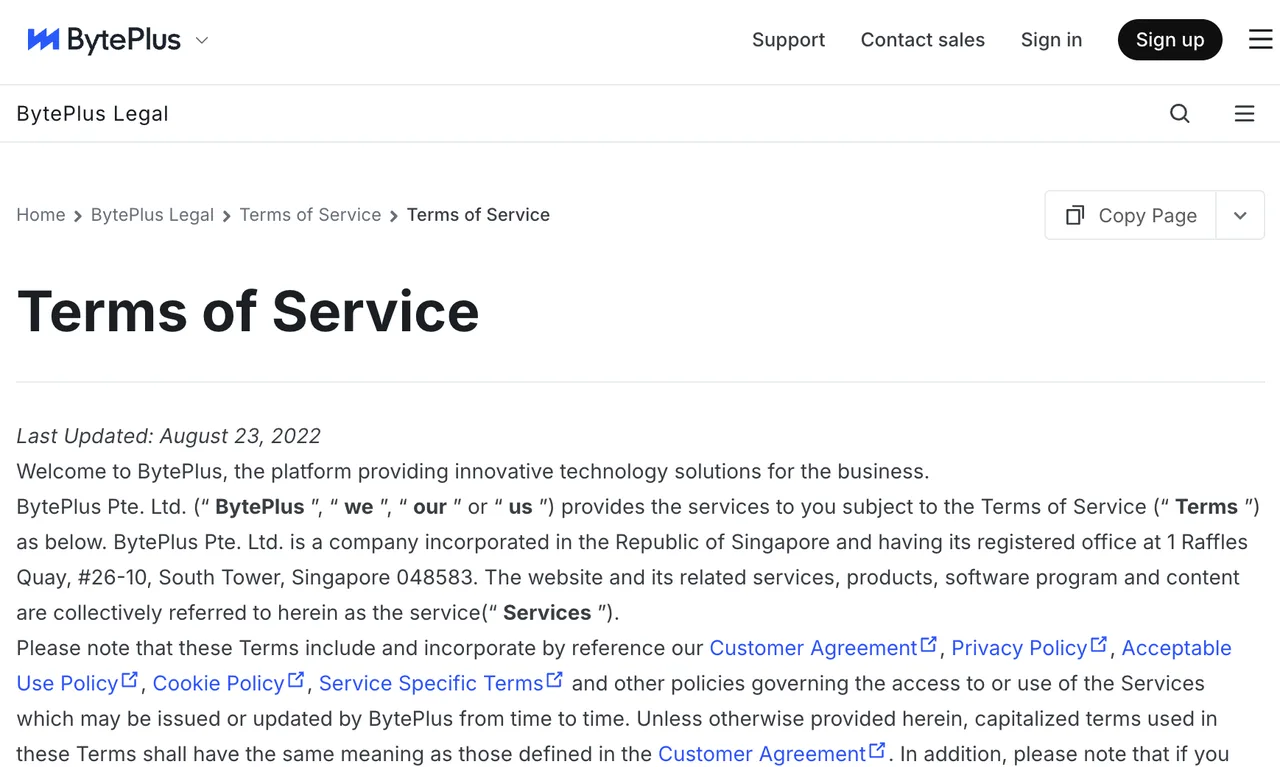
Task: Open search in the BytePlus Legal bar
Action: (1180, 114)
